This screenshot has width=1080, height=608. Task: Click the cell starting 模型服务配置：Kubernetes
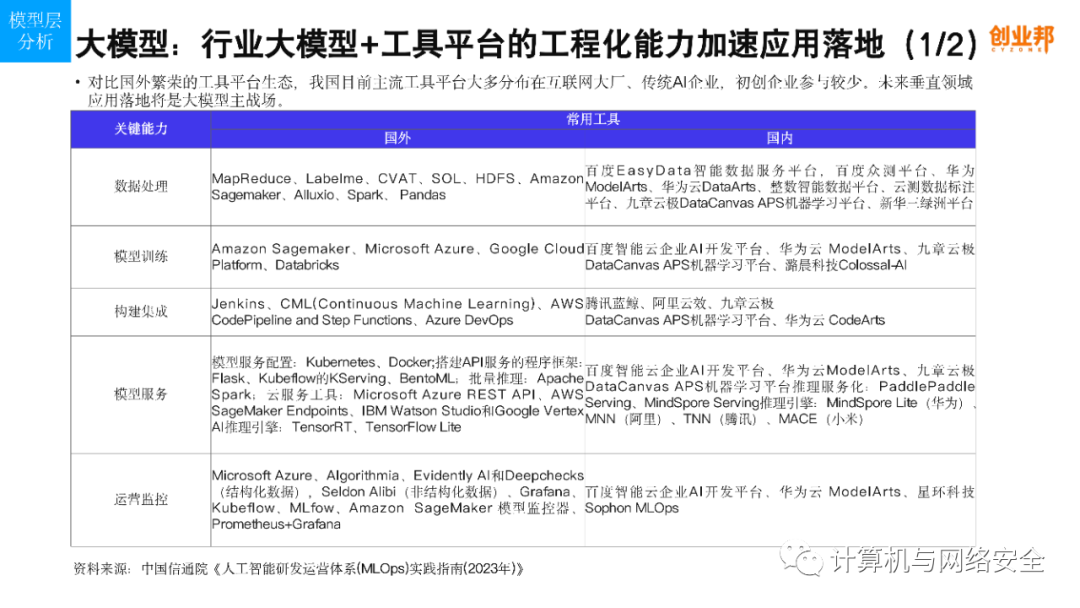tap(397, 395)
